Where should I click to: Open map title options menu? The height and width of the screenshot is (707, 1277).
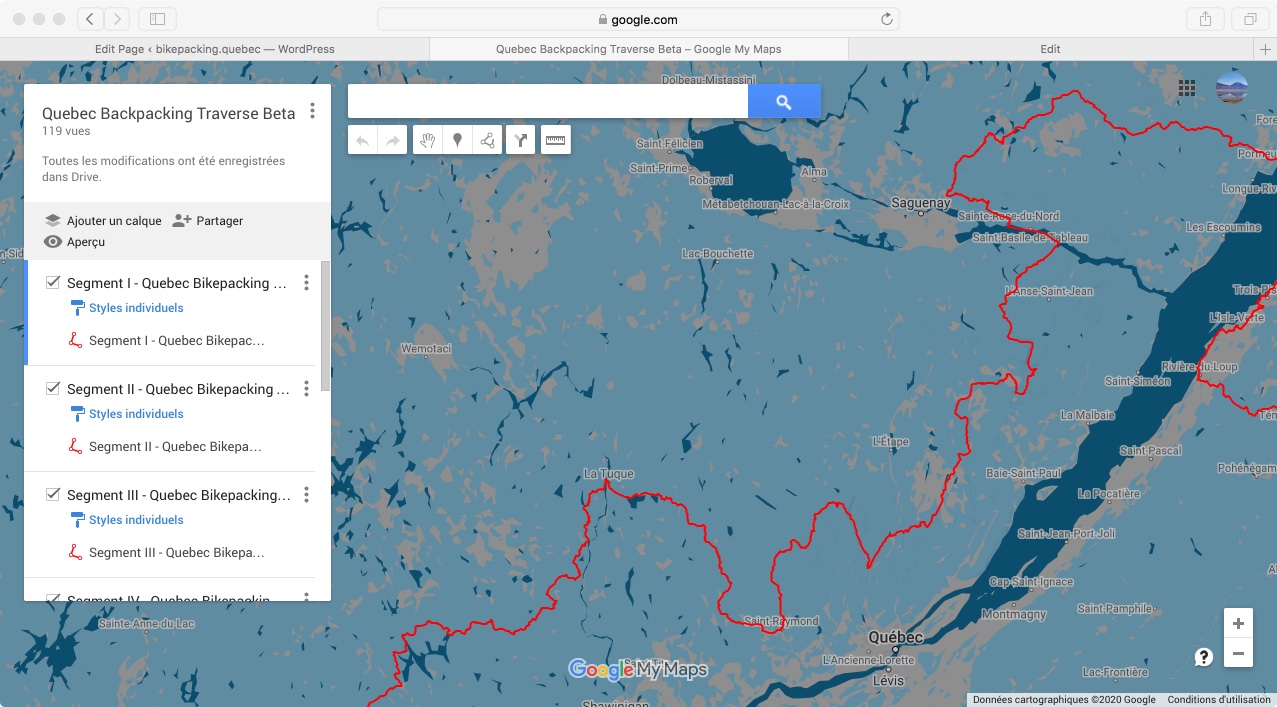[x=313, y=111]
